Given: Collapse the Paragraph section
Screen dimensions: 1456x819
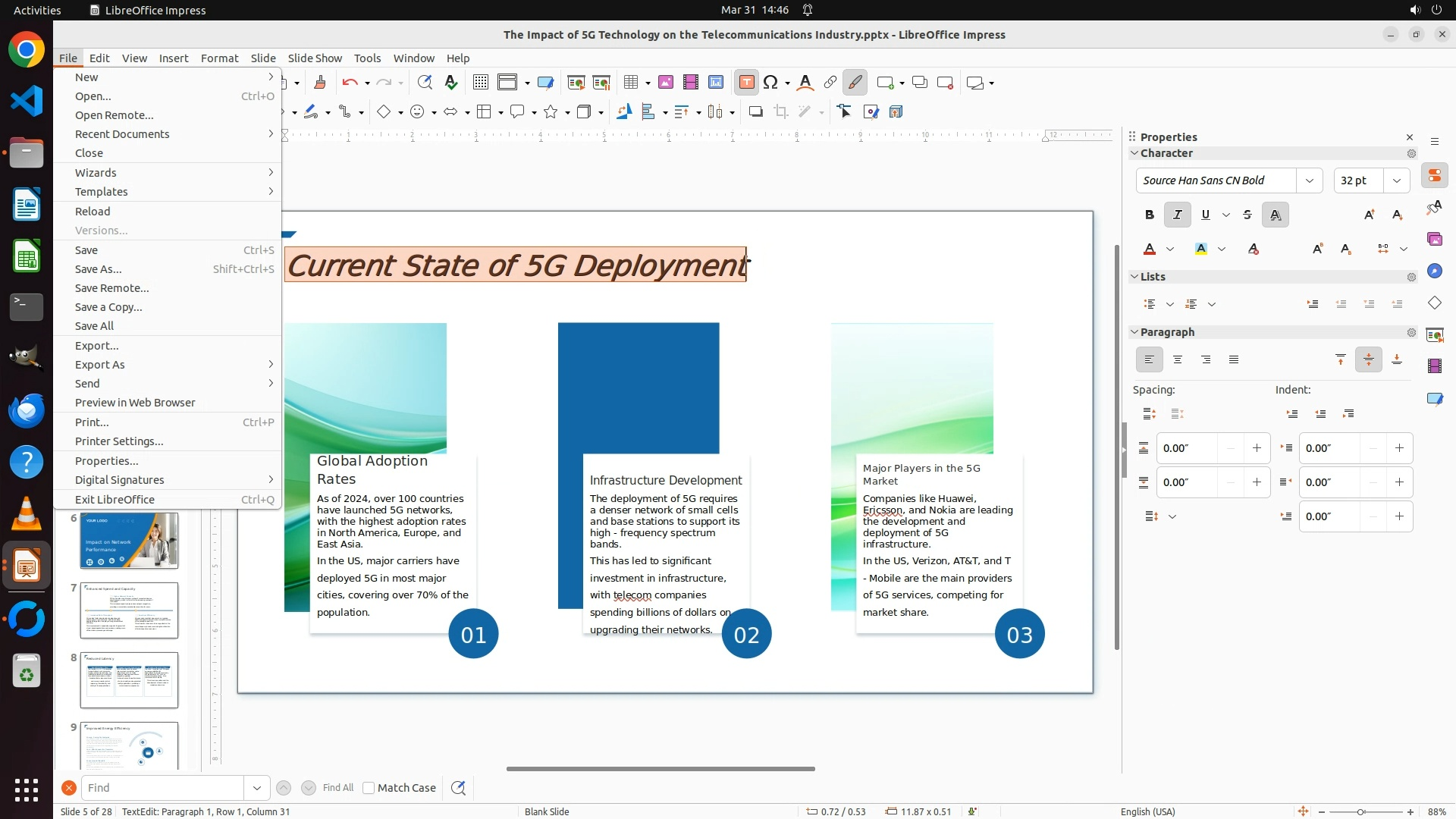Looking at the screenshot, I should click(1135, 332).
